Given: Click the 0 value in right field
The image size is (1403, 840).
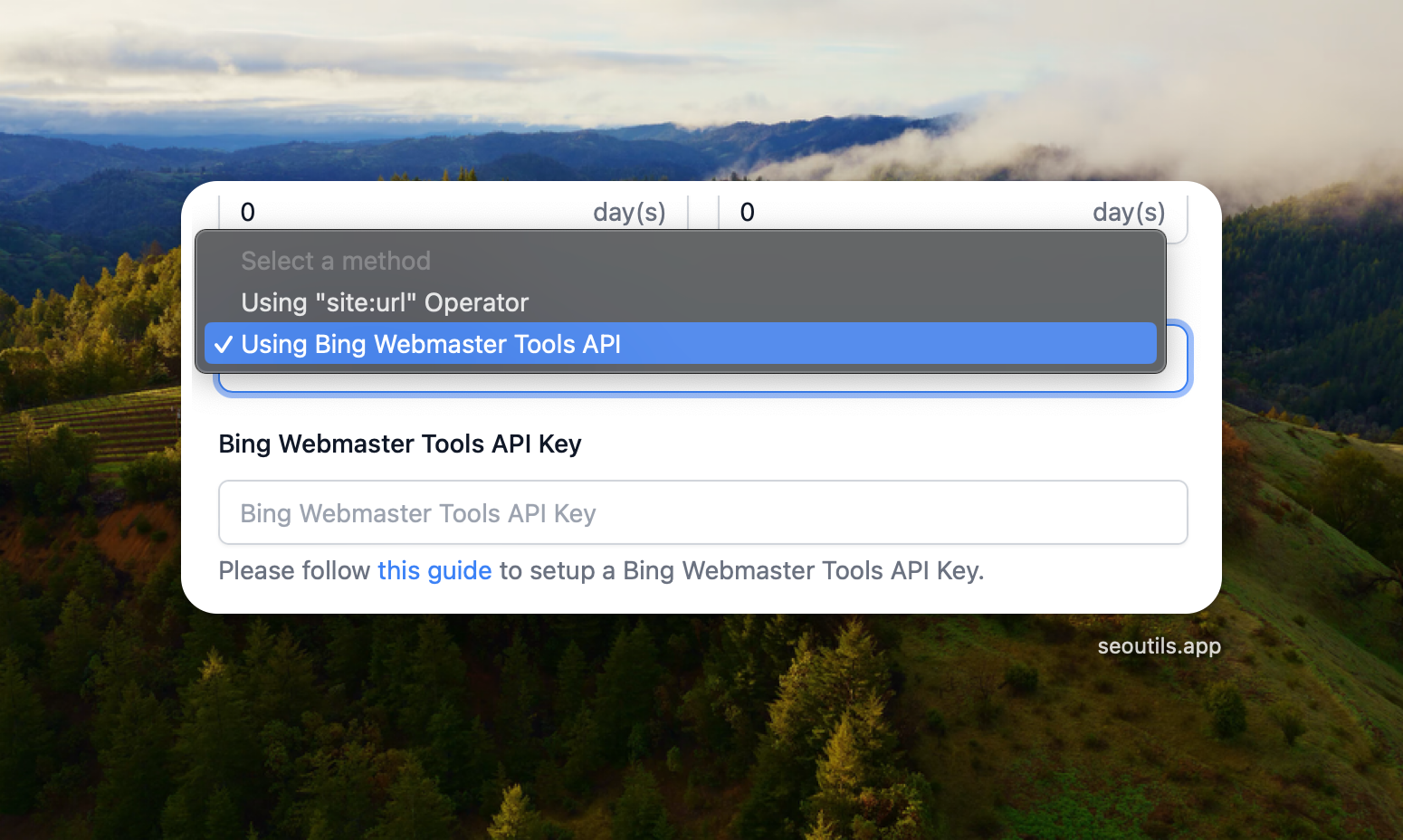Looking at the screenshot, I should click(x=748, y=212).
